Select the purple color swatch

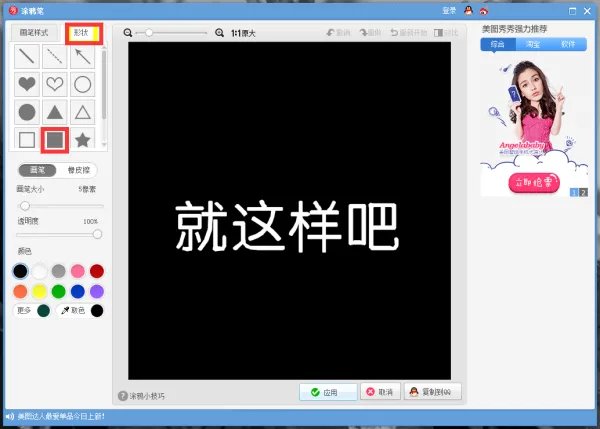tap(97, 291)
